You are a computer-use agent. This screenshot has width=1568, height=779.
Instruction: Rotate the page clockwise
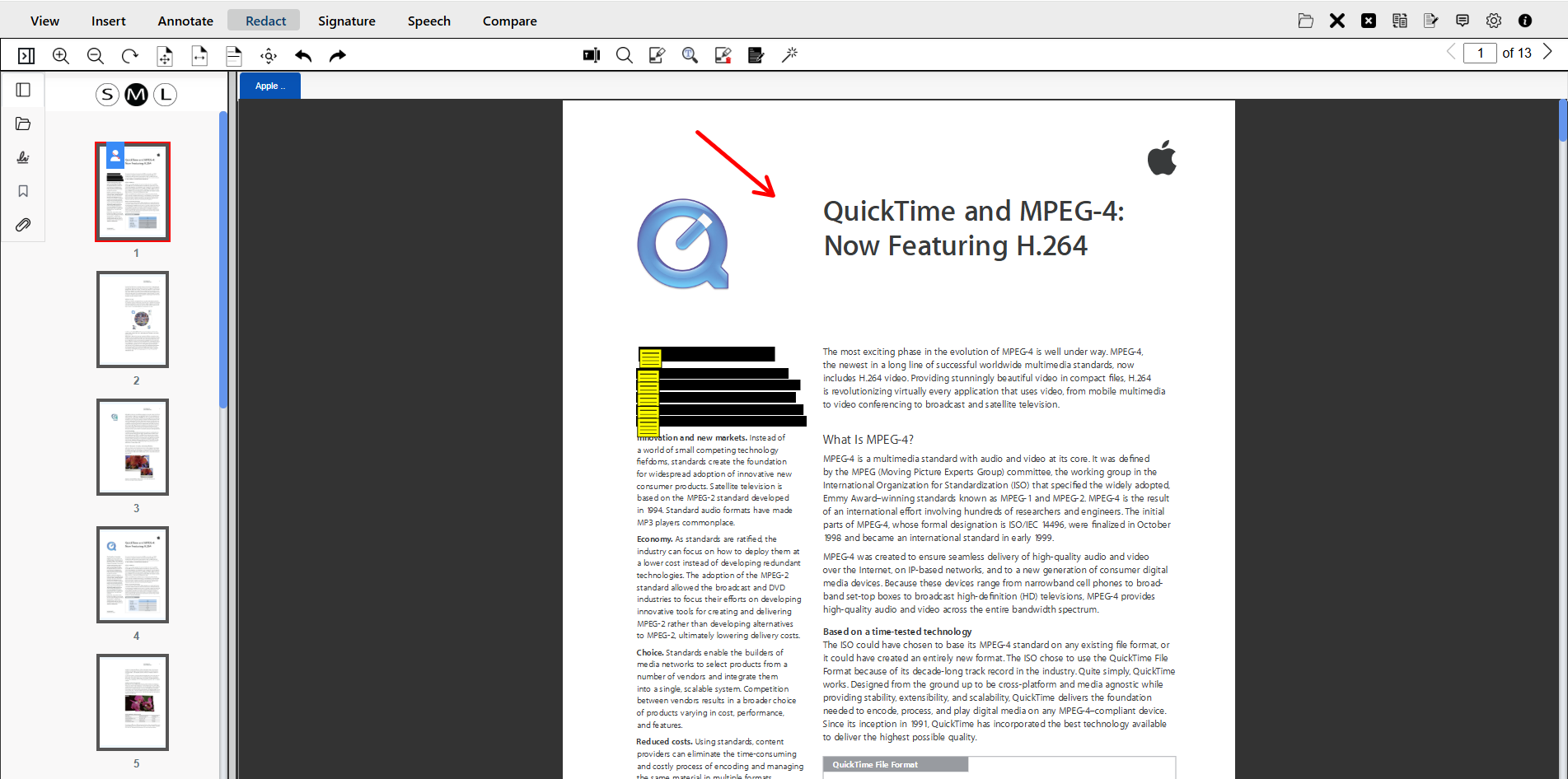130,55
